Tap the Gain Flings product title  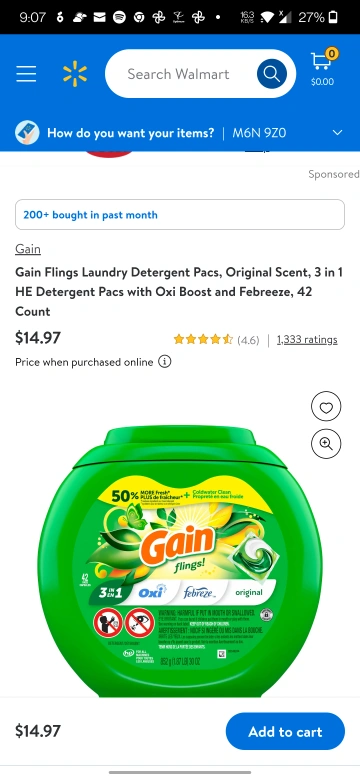click(x=179, y=292)
